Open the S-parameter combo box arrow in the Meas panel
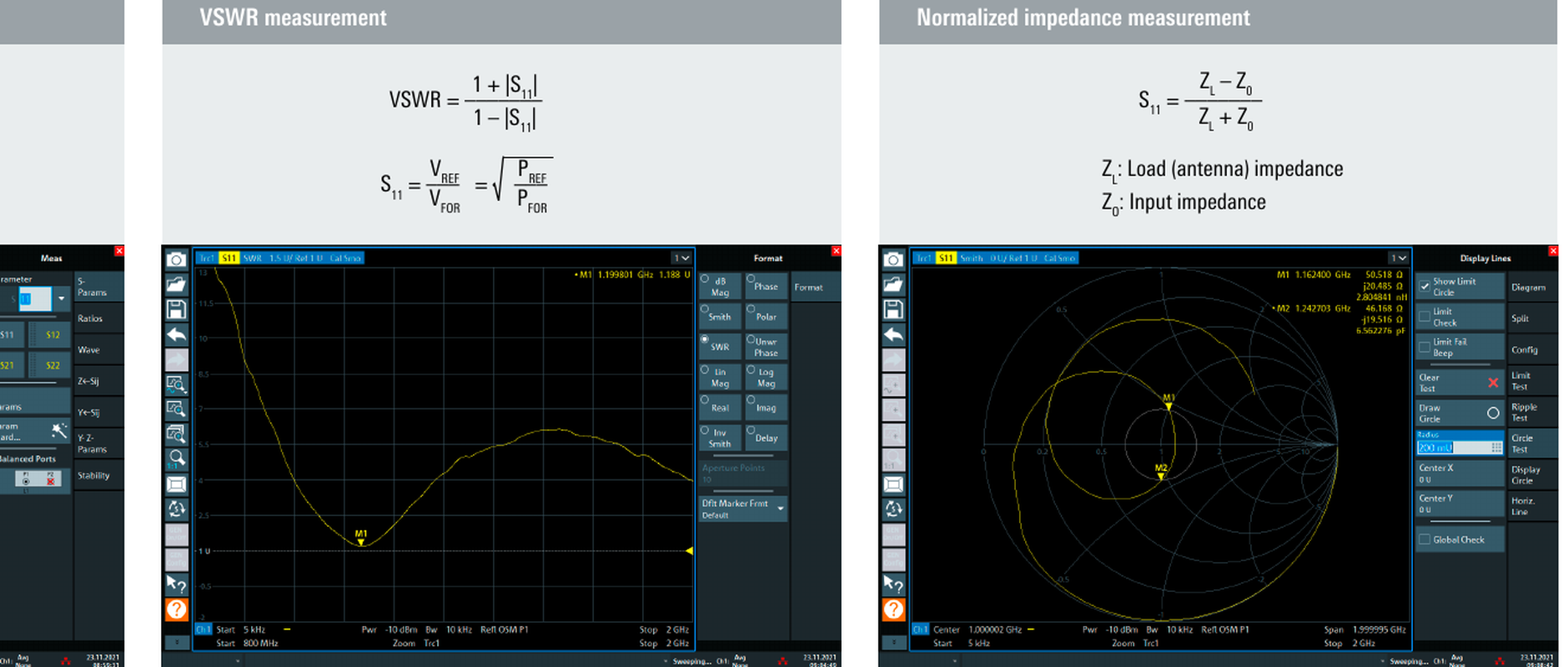Image resolution: width=1568 pixels, height=667 pixels. point(61,298)
